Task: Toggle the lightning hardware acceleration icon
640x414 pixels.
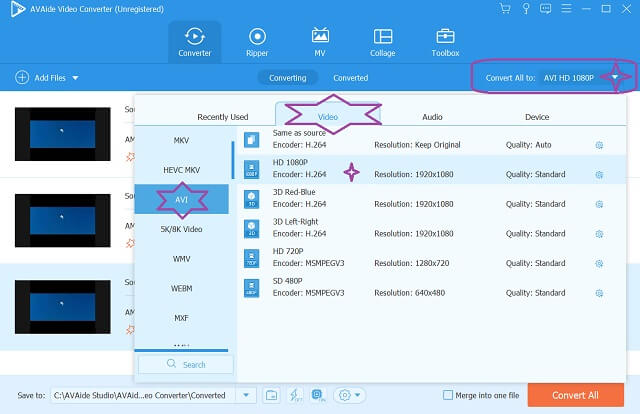Action: coord(295,395)
